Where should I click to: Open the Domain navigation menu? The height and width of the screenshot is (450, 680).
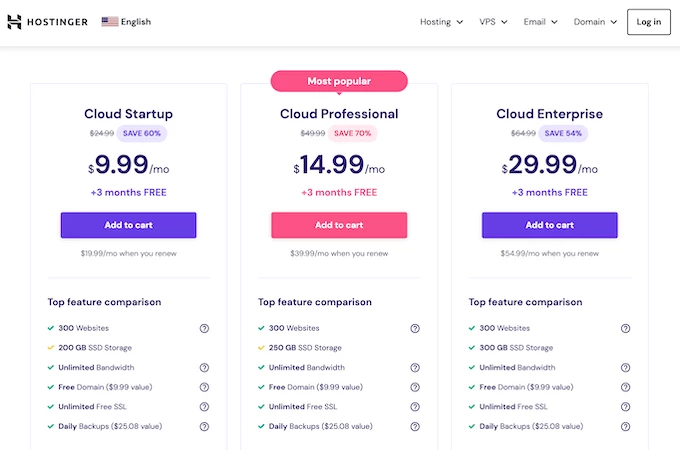(595, 22)
